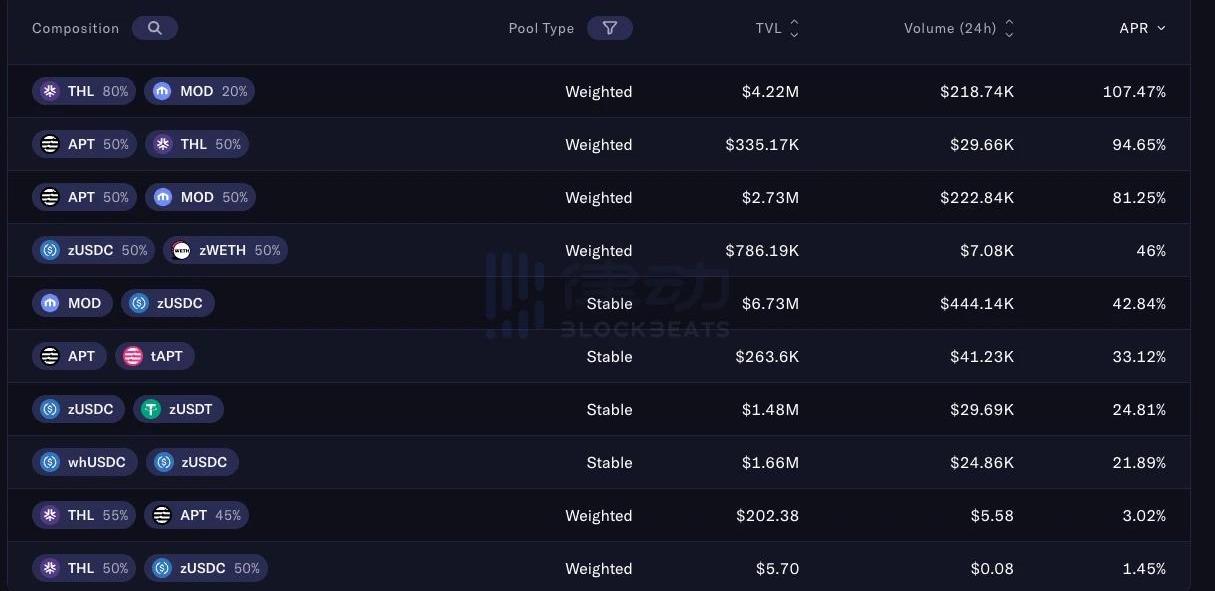Sort by Volume (24h) column arrows
The image size is (1215, 591).
(x=1009, y=28)
